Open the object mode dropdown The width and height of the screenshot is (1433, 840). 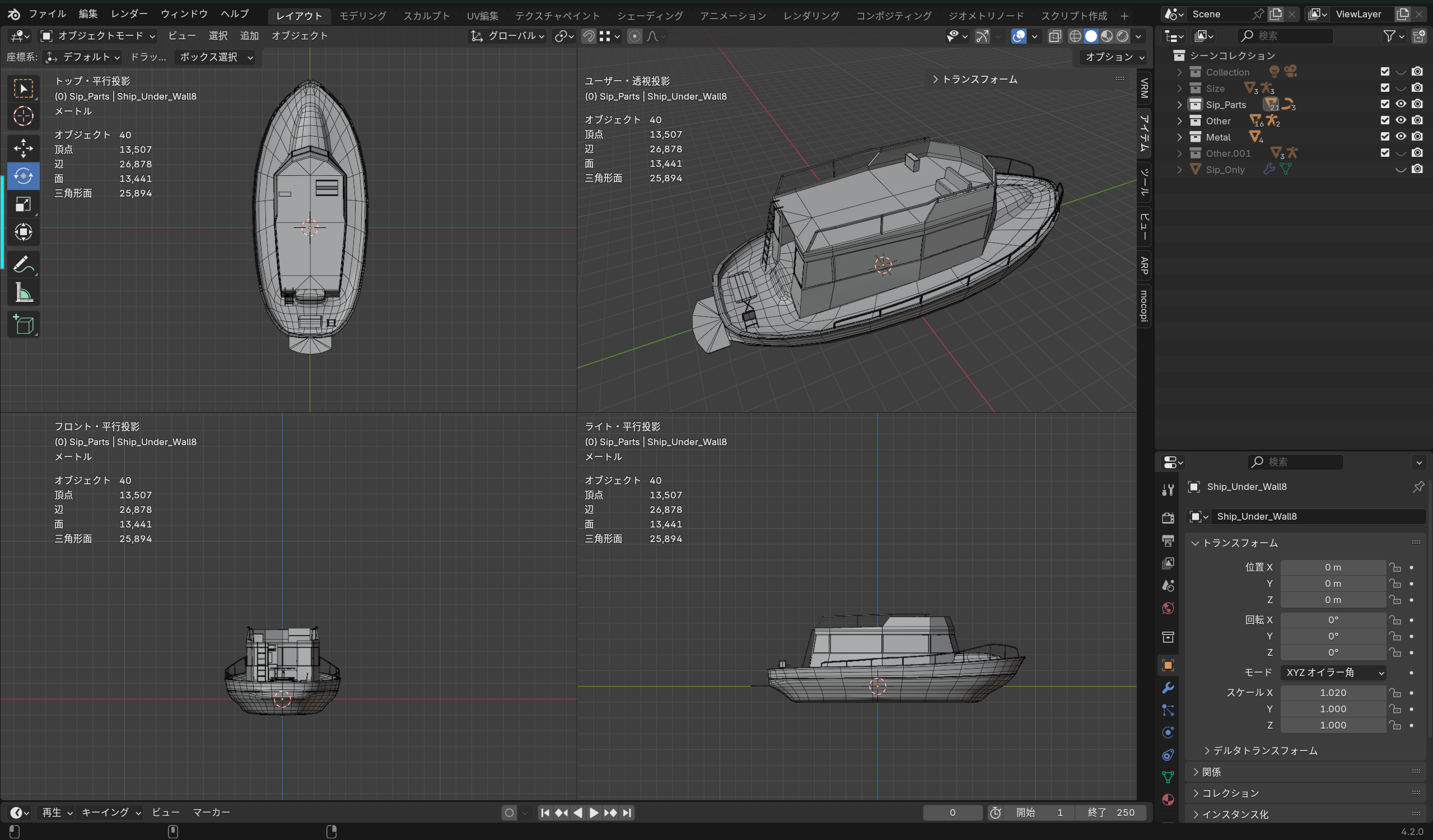coord(98,36)
